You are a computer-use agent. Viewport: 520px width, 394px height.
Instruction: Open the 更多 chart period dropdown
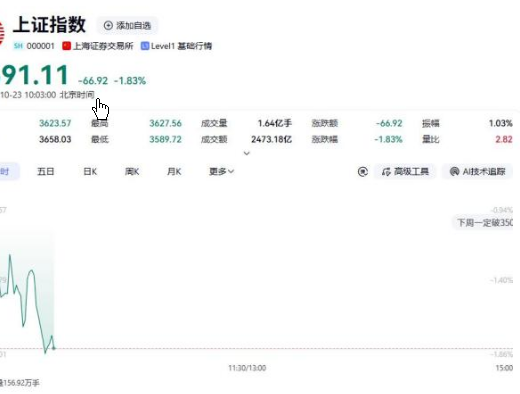point(221,172)
